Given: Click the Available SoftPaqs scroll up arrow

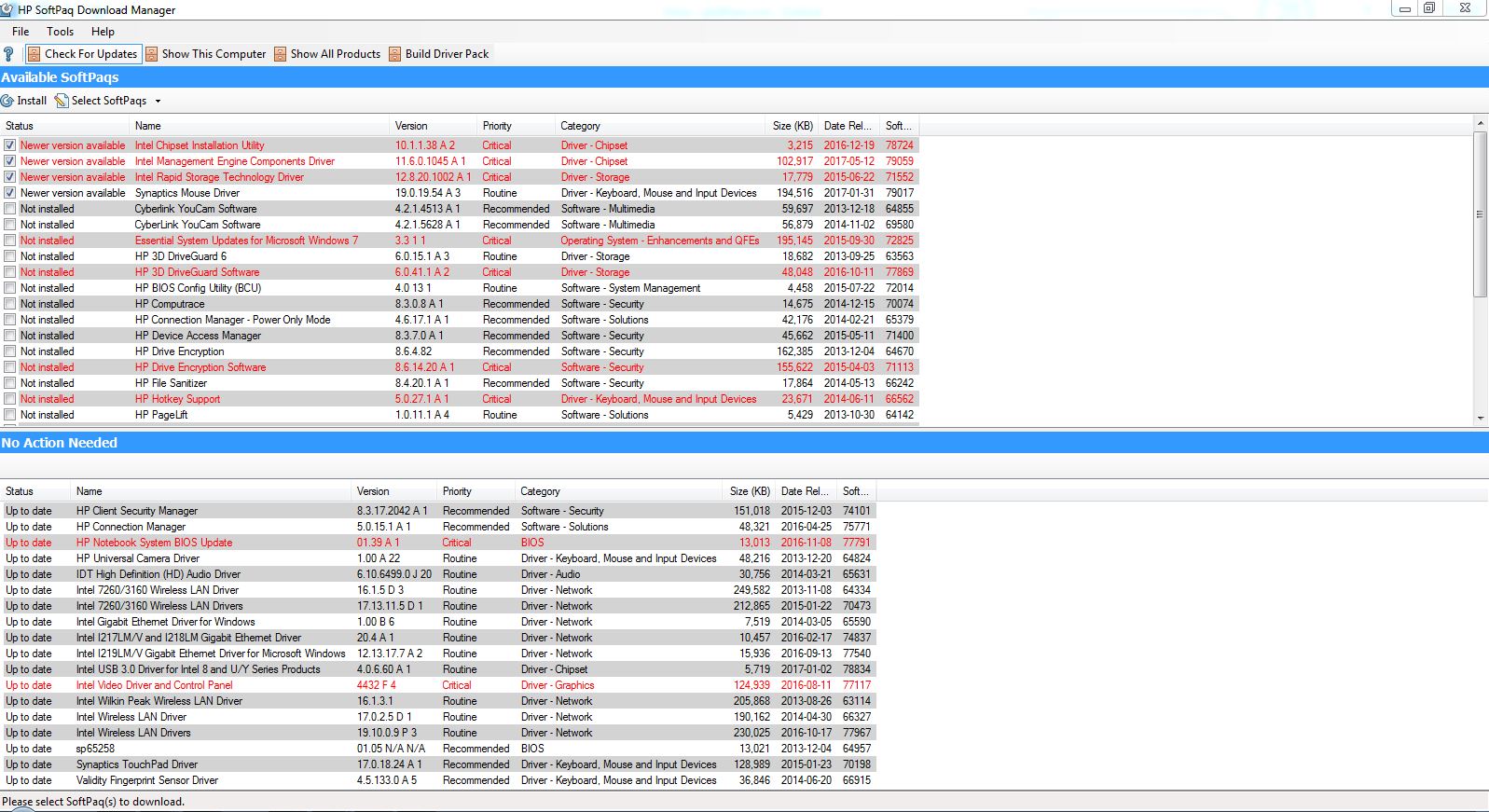Looking at the screenshot, I should [x=1480, y=123].
